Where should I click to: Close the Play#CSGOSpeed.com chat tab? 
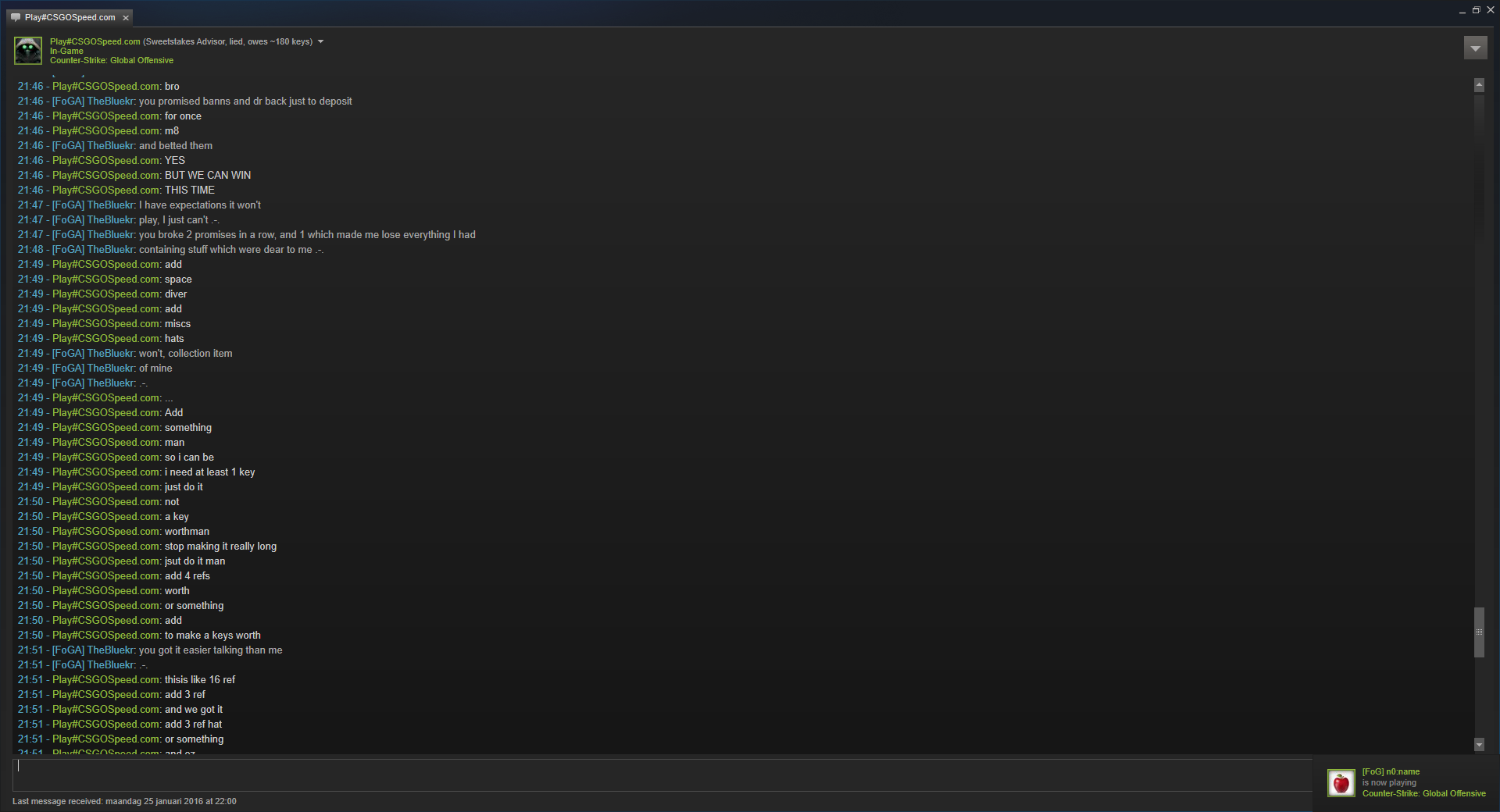tap(126, 17)
